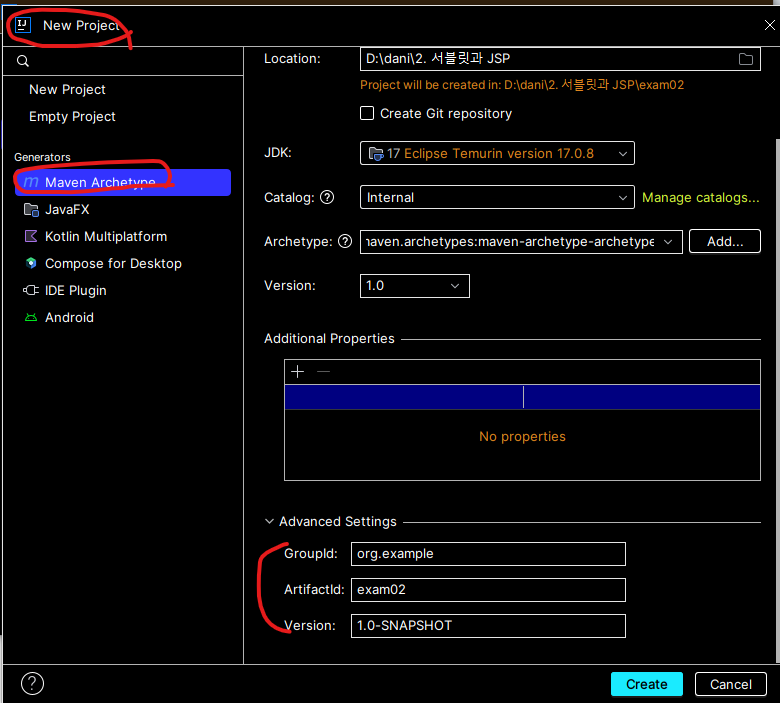
Task: Browse for location with the folder icon
Action: point(745,59)
